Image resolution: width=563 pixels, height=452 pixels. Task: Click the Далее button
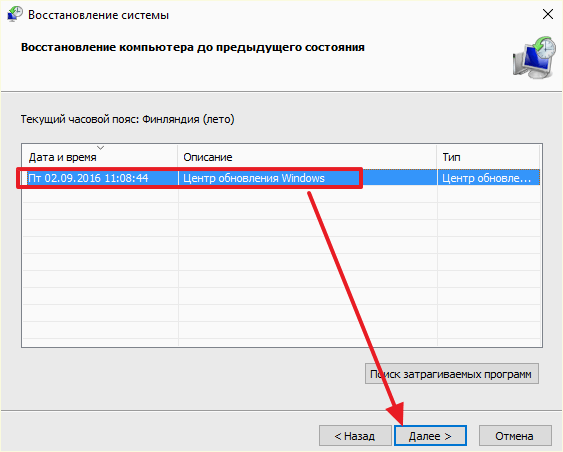pyautogui.click(x=430, y=436)
